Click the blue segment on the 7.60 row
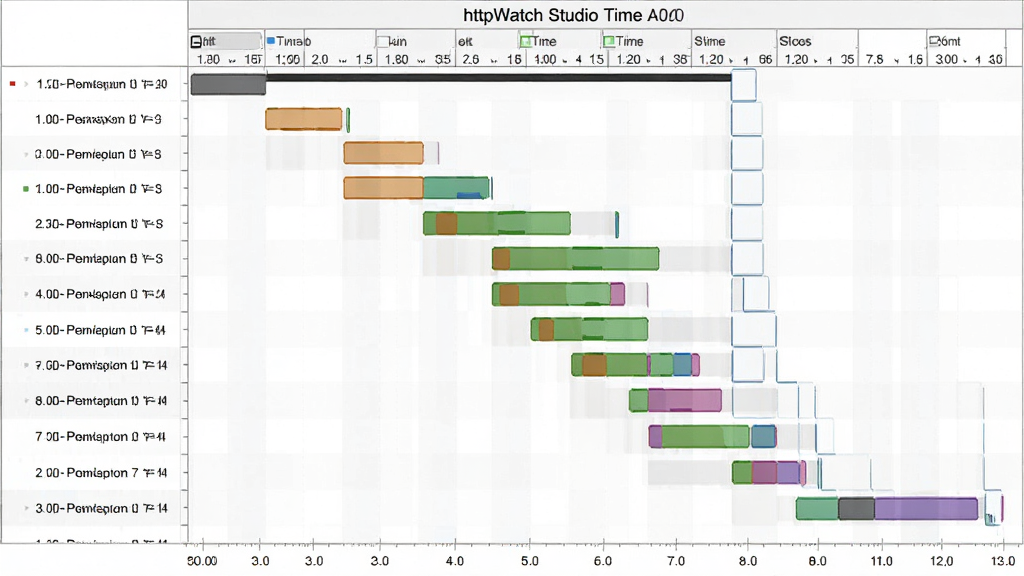 [682, 364]
